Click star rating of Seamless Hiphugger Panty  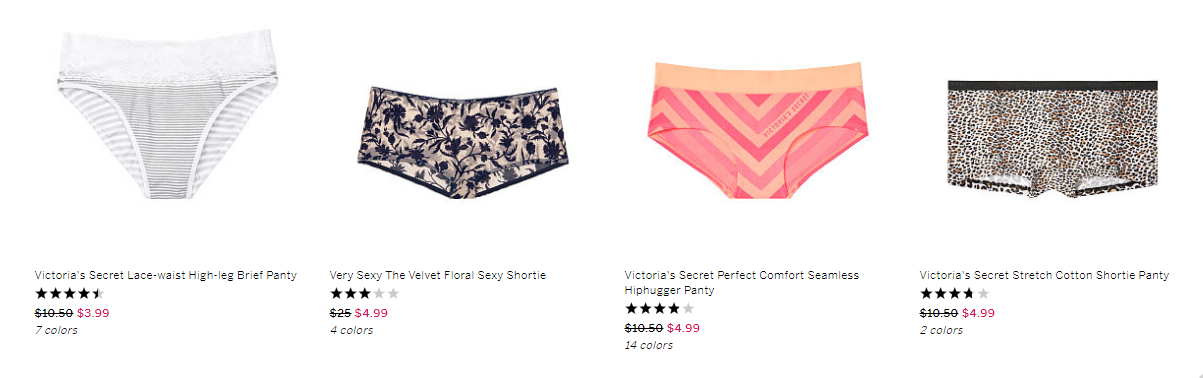tap(659, 309)
